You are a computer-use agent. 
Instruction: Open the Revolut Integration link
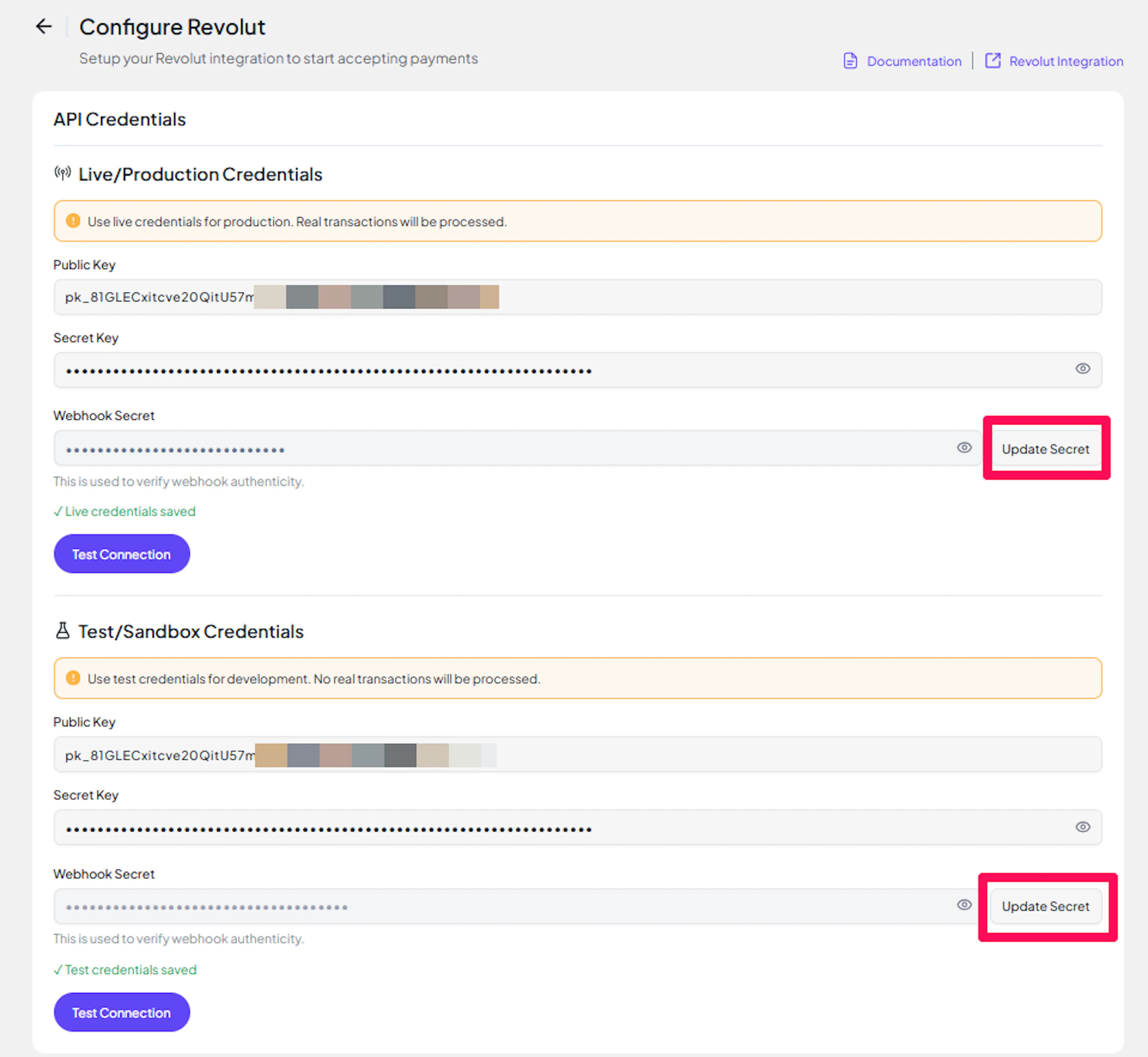point(1065,61)
